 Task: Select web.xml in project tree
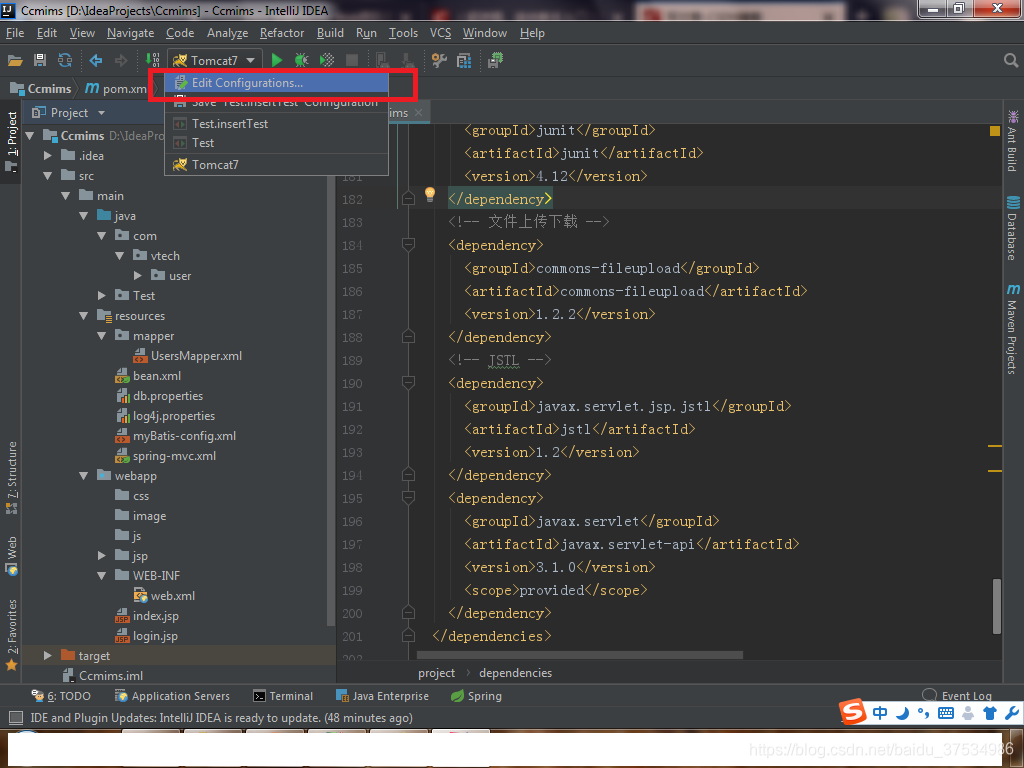[165, 596]
